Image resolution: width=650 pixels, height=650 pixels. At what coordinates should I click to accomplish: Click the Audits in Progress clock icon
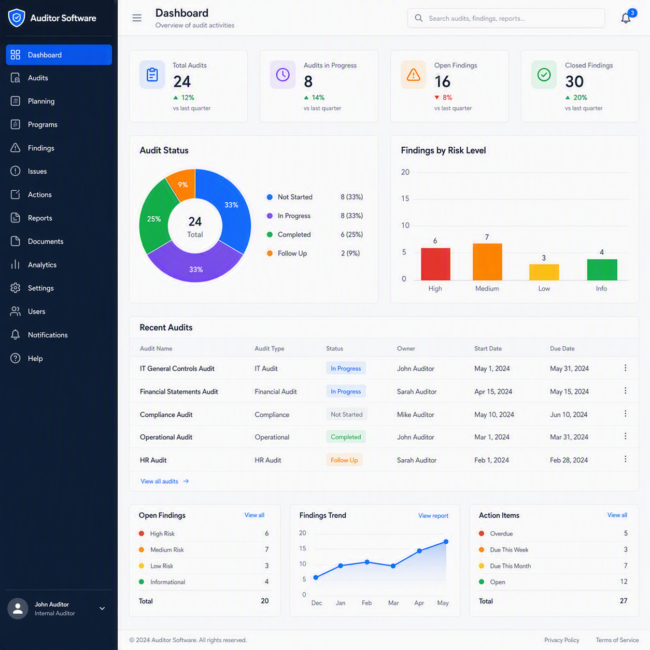(283, 75)
